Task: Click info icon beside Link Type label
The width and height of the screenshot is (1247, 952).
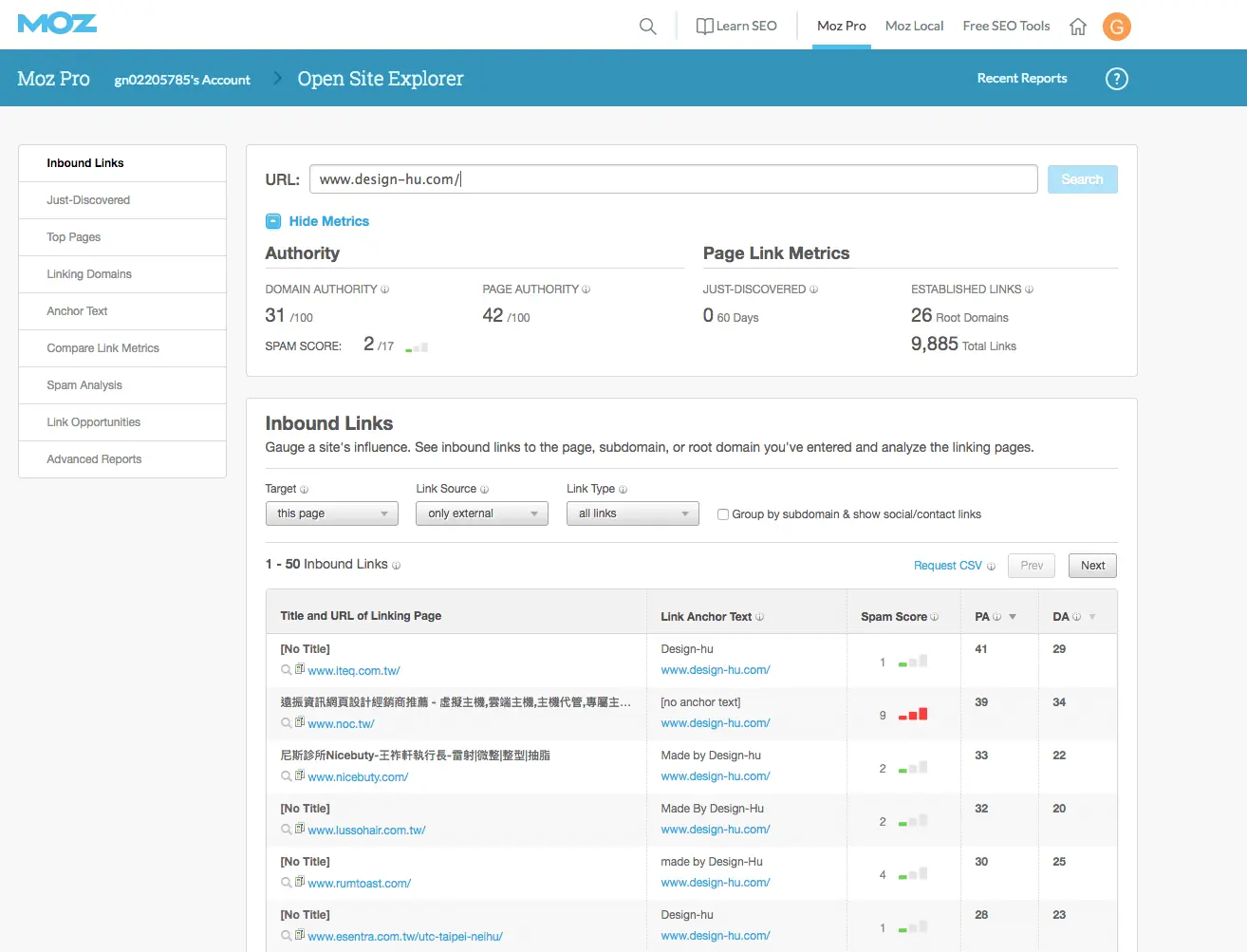Action: (623, 490)
